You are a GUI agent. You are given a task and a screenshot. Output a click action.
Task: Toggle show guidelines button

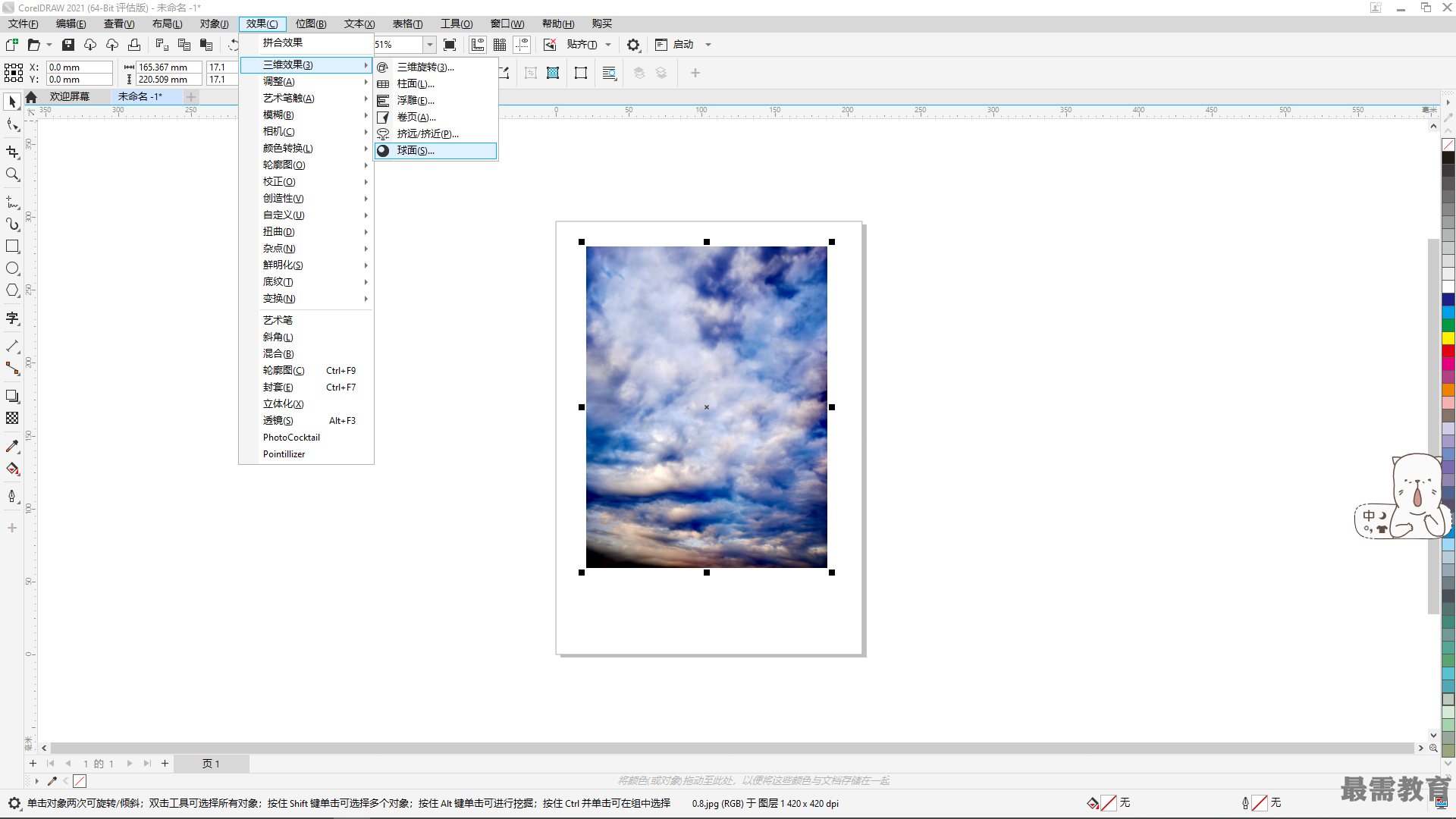tap(522, 45)
